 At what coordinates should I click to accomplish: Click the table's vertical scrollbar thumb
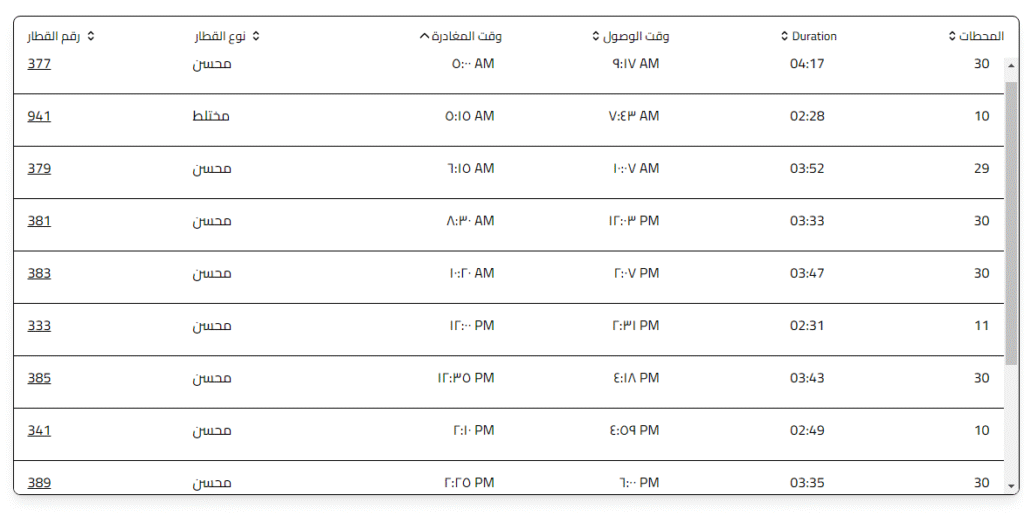click(x=1011, y=220)
